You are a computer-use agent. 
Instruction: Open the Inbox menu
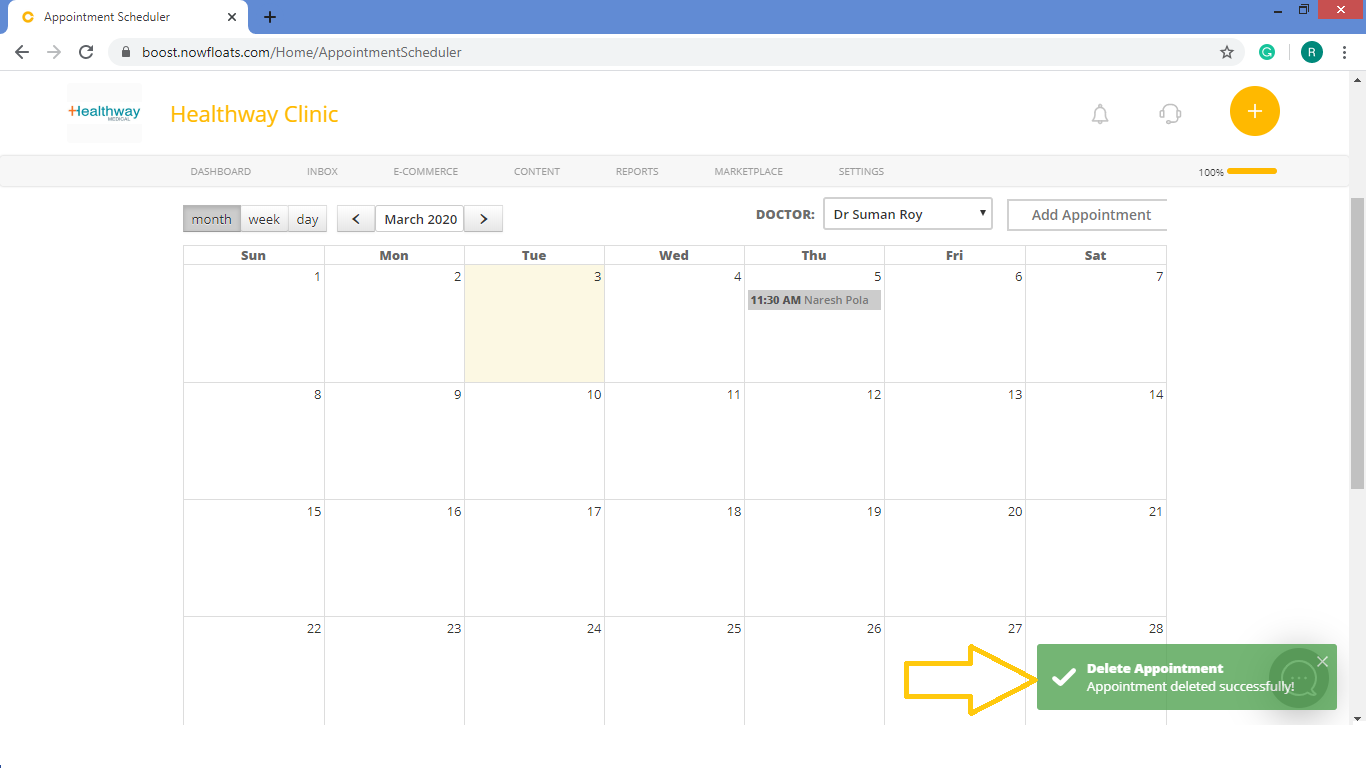tap(322, 172)
